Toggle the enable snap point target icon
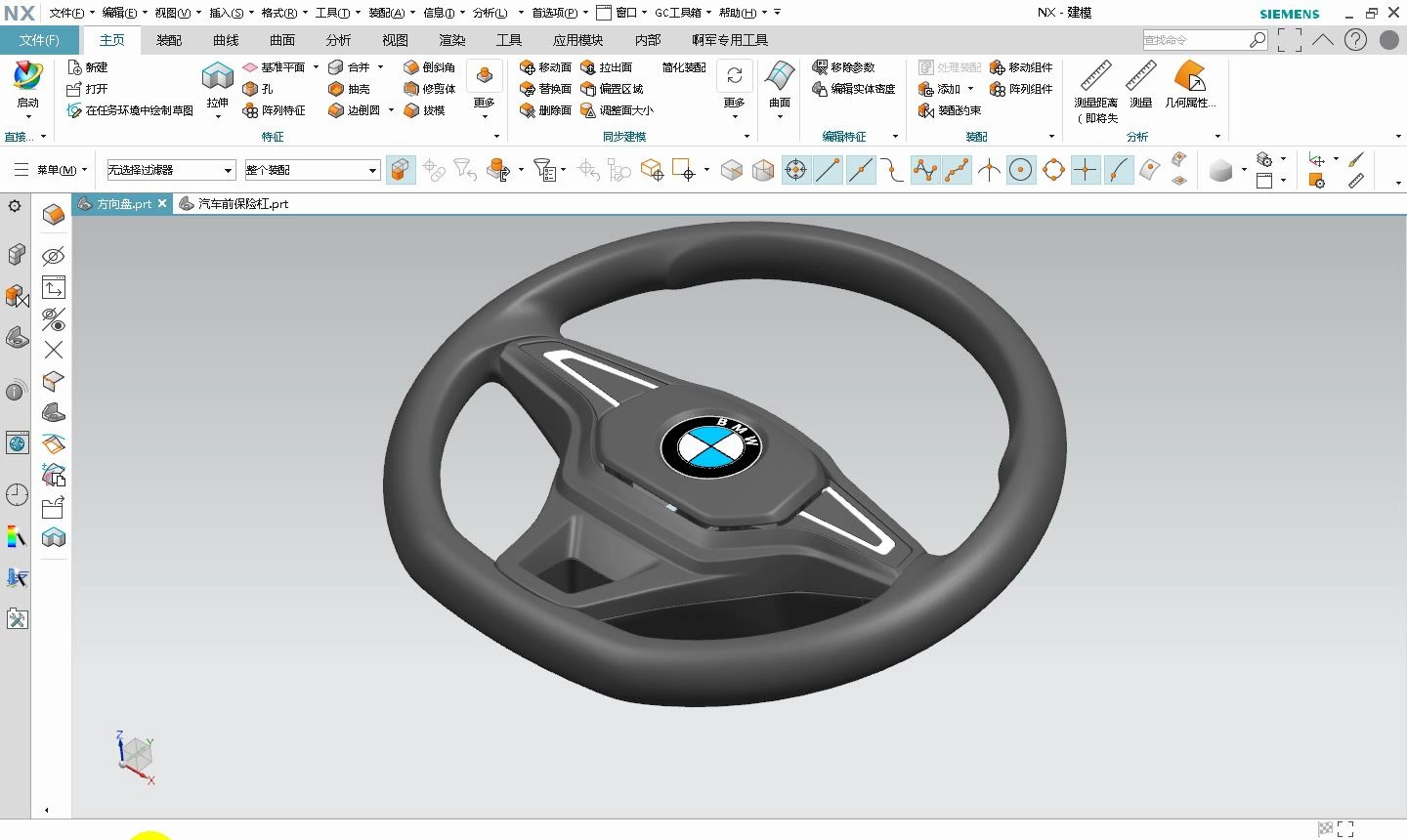The image size is (1407, 840). tap(795, 170)
